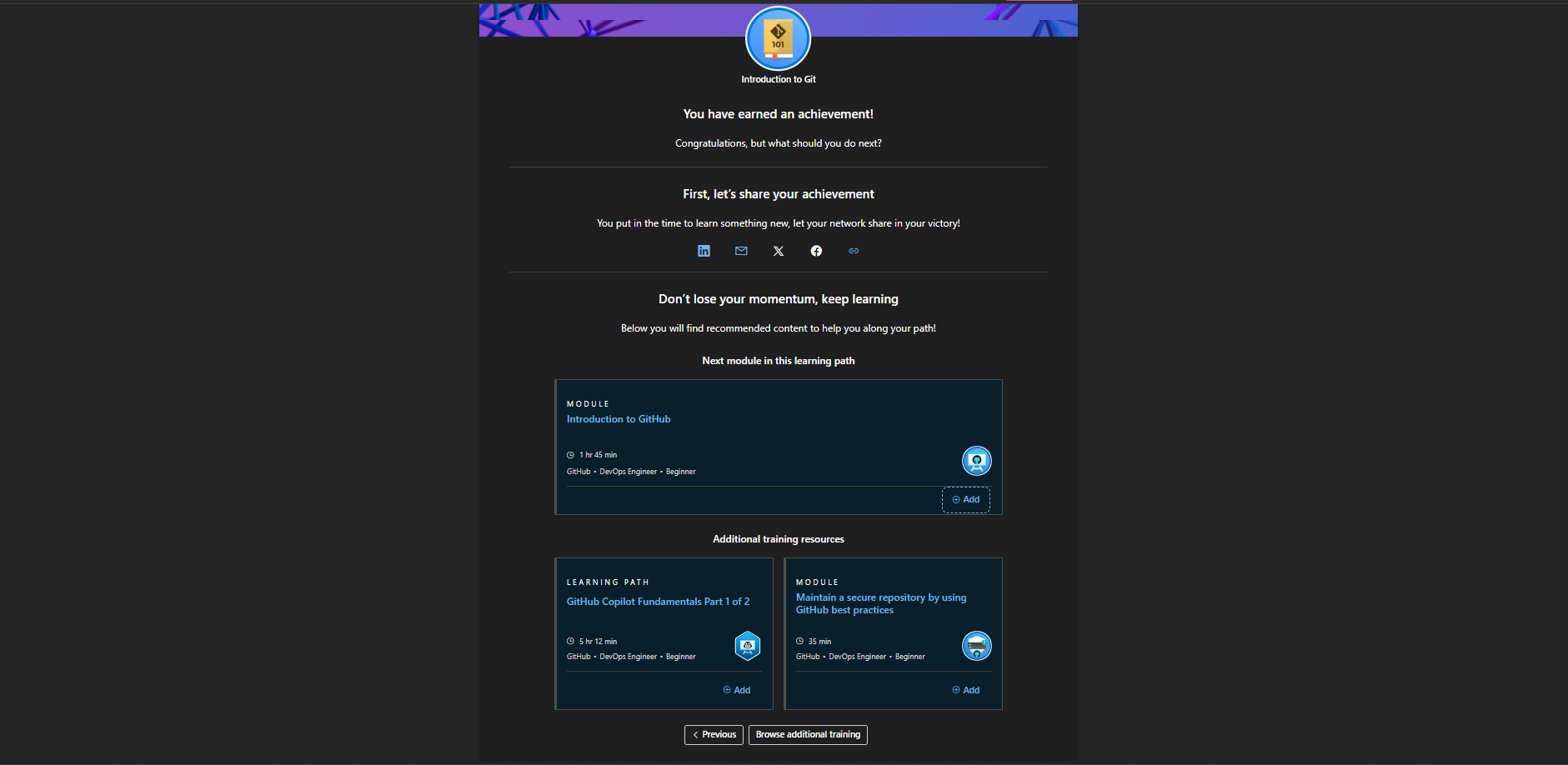
Task: Click the Introduction to Git badge
Action: (x=778, y=38)
